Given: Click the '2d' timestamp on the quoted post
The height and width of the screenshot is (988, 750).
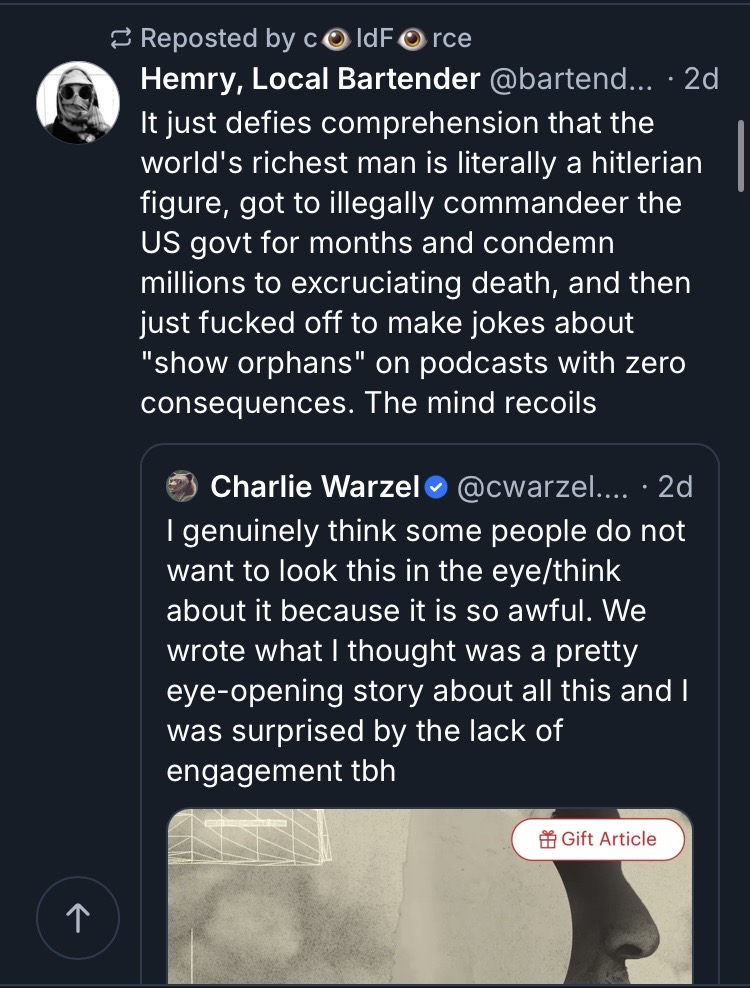Looking at the screenshot, I should [x=675, y=487].
